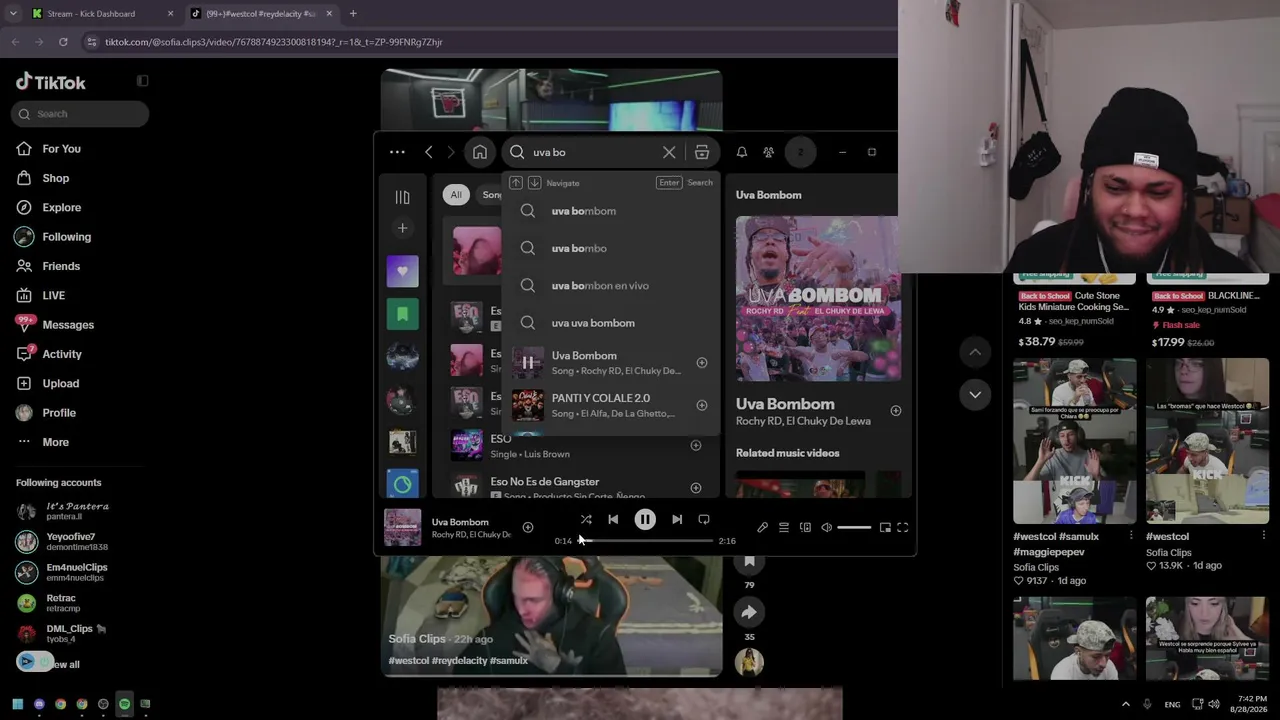Seek within the Spotify progress bar
1280x720 pixels.
646,541
